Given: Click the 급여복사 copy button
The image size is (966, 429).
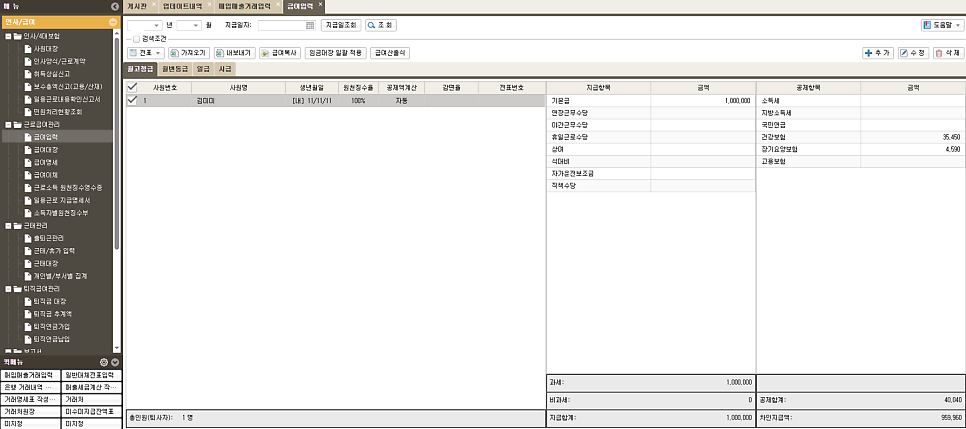Looking at the screenshot, I should pos(280,53).
